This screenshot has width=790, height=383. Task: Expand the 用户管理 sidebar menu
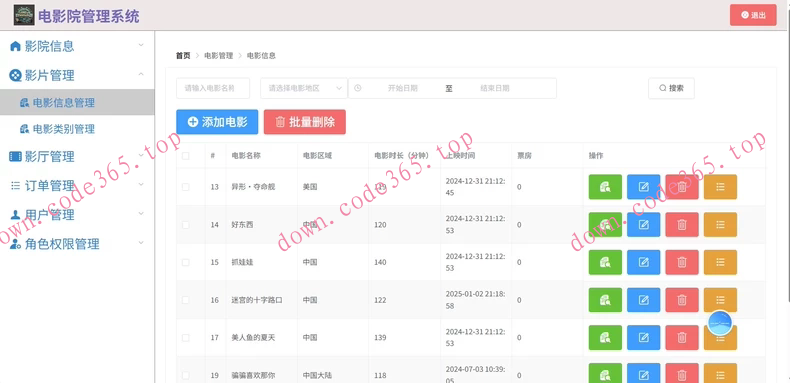click(x=77, y=215)
